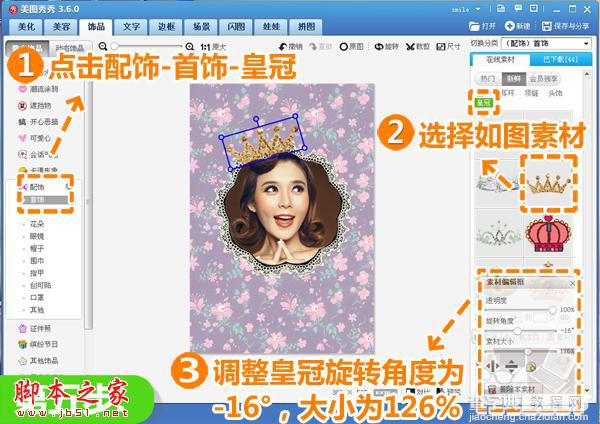Click the 新建 plus icon button
Screen dimensions: 600x424
517,26
